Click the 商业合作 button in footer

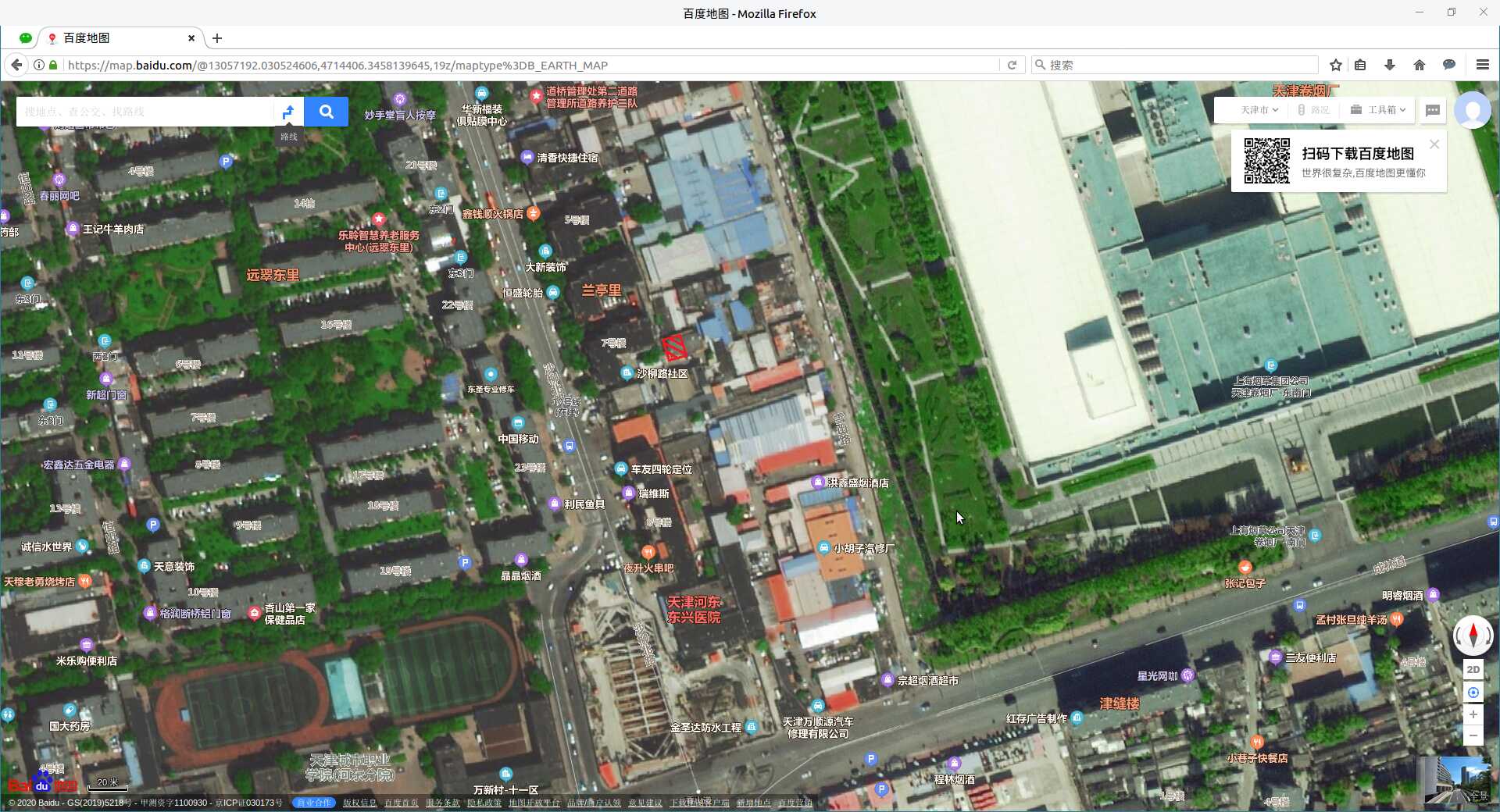tap(313, 803)
